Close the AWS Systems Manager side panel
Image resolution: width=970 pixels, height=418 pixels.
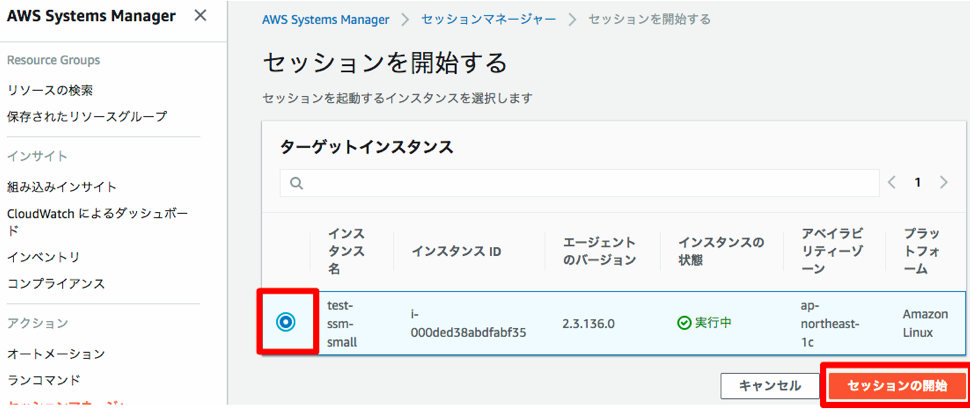pos(200,16)
